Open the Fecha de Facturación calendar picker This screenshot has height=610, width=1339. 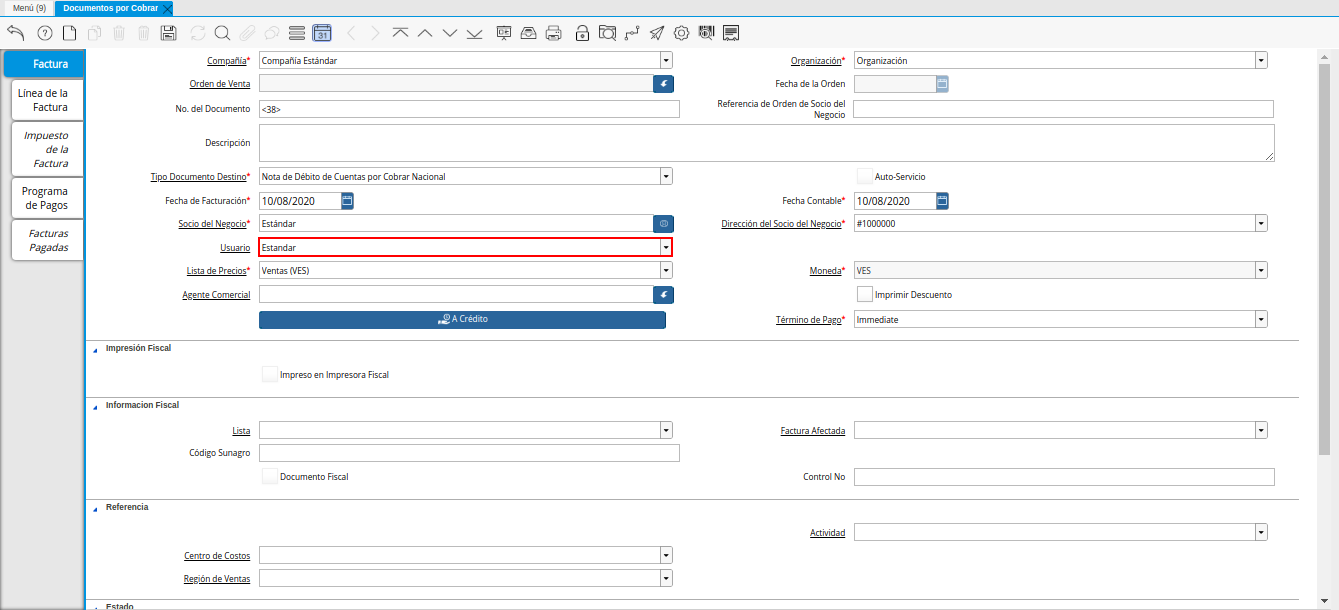click(x=347, y=201)
